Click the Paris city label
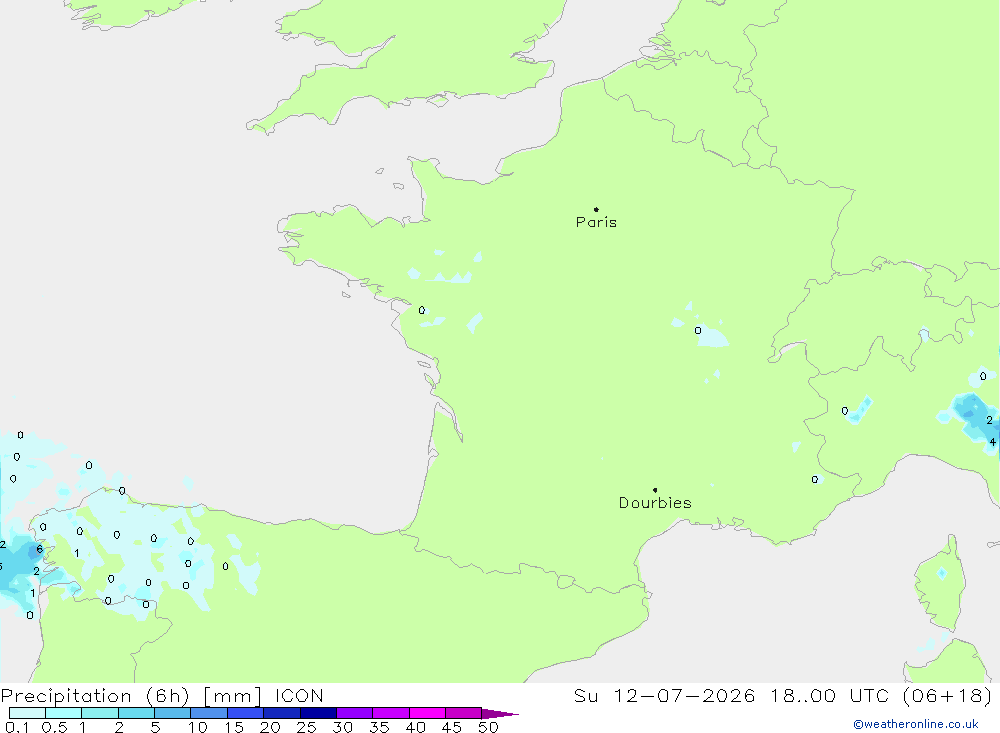The image size is (1000, 733). pos(596,222)
